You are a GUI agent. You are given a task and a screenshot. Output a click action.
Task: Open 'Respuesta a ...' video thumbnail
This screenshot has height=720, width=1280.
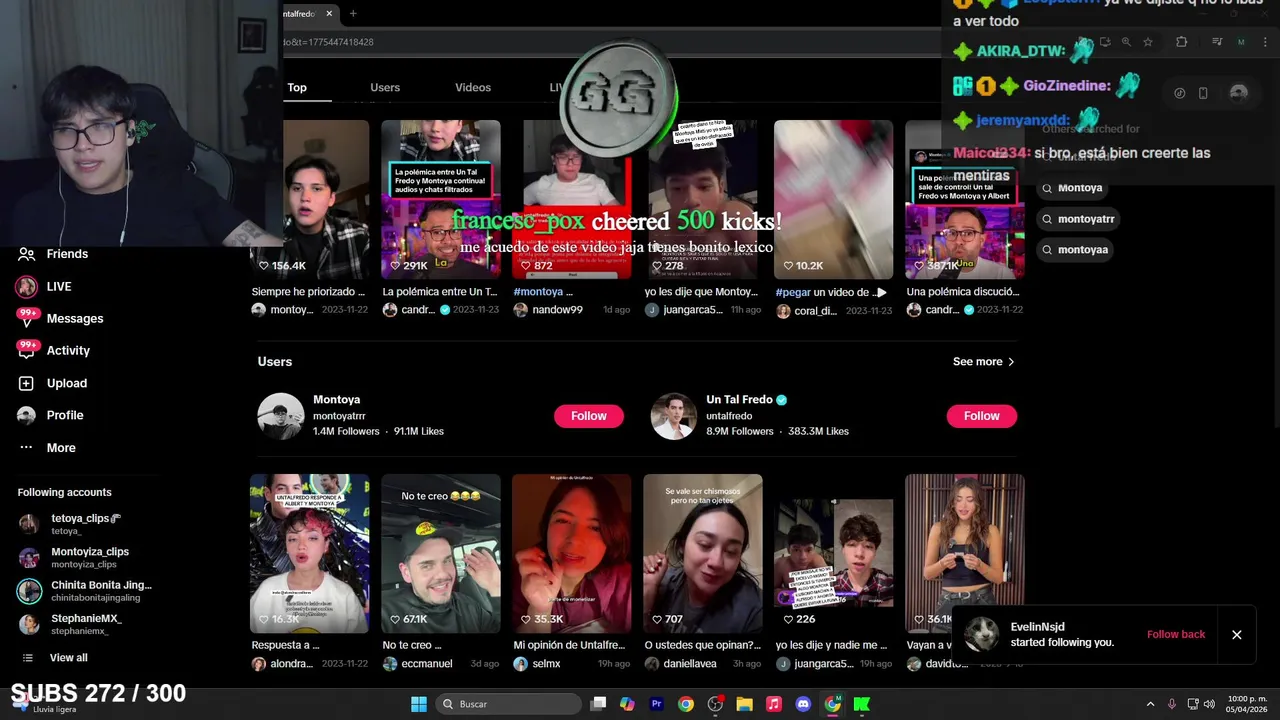point(309,553)
